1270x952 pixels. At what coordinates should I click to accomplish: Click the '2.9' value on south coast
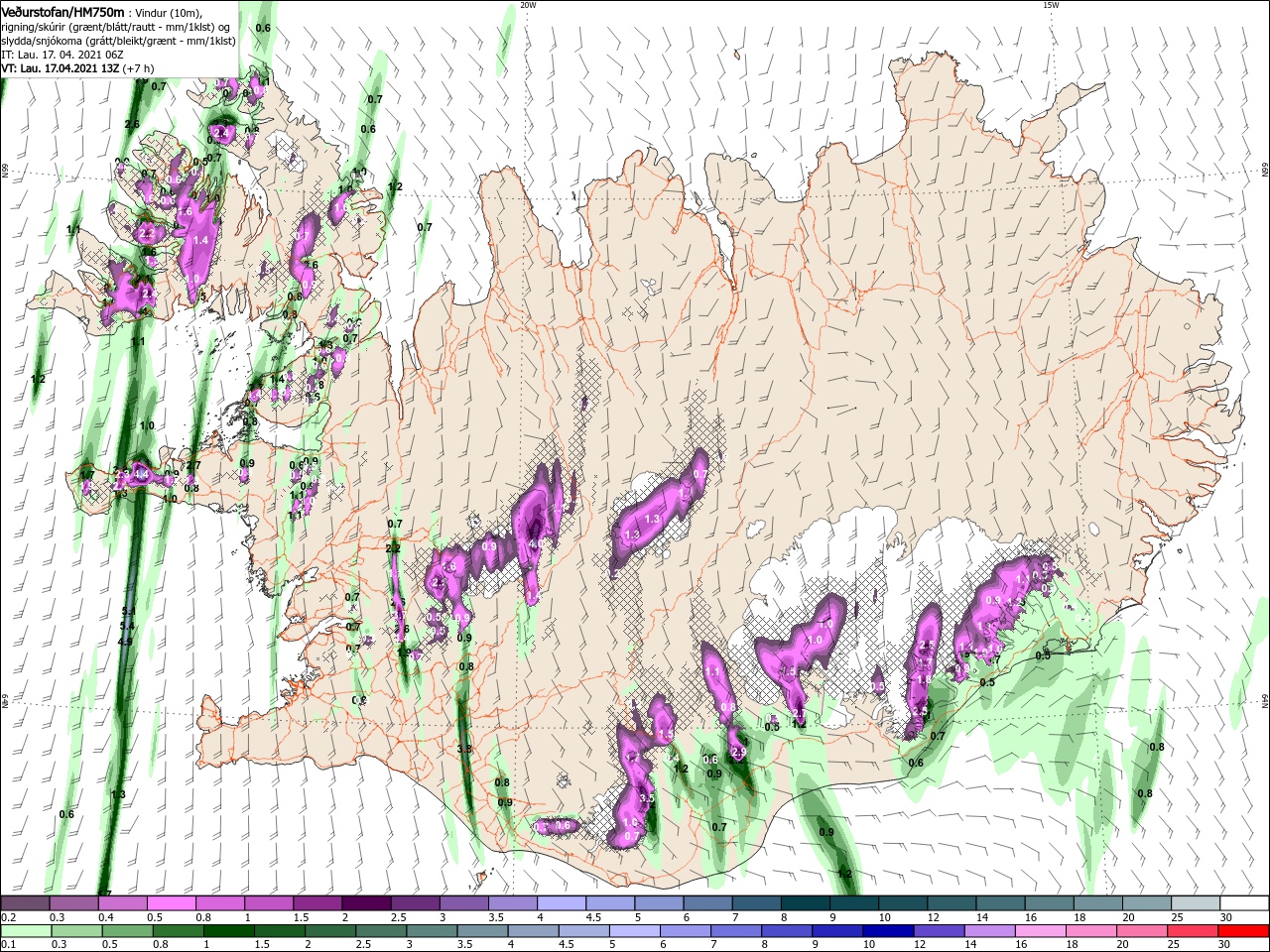738,753
